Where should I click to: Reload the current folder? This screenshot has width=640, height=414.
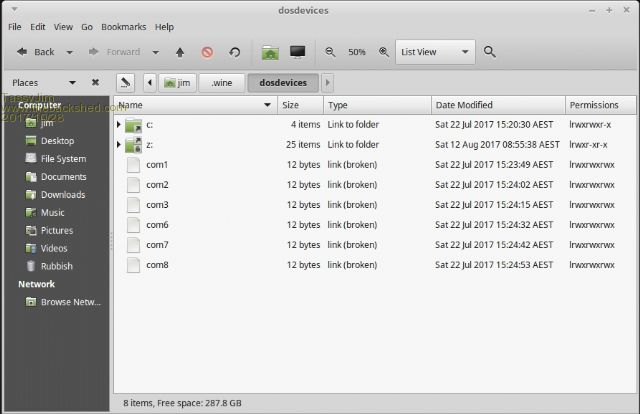coord(234,52)
